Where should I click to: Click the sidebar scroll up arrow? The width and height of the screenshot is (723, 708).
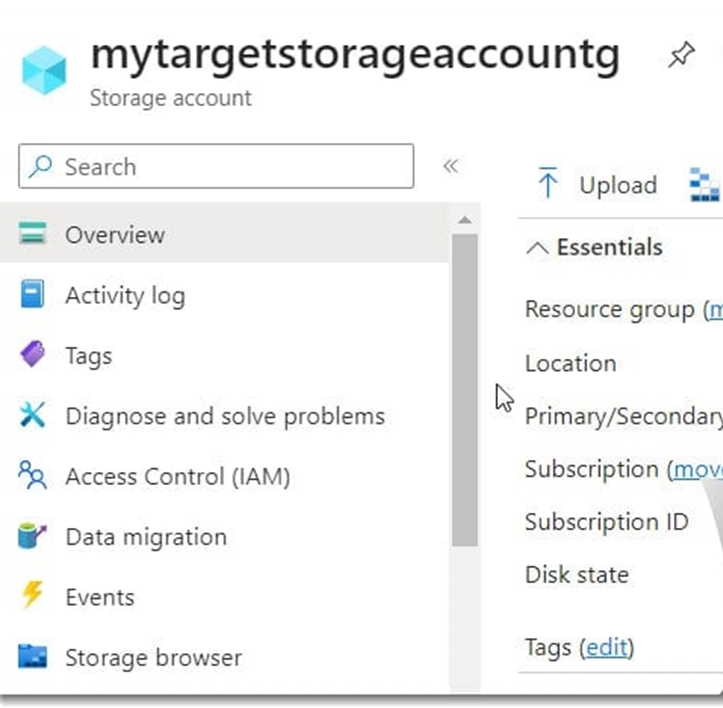[x=465, y=220]
